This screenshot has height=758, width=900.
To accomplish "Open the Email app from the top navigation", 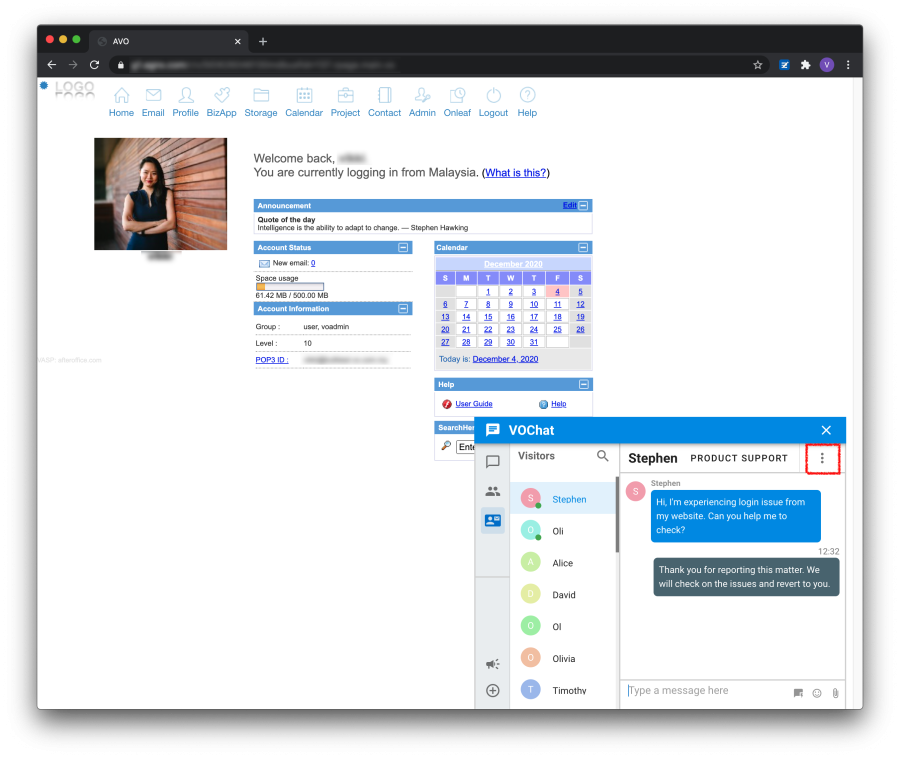I will [x=153, y=100].
